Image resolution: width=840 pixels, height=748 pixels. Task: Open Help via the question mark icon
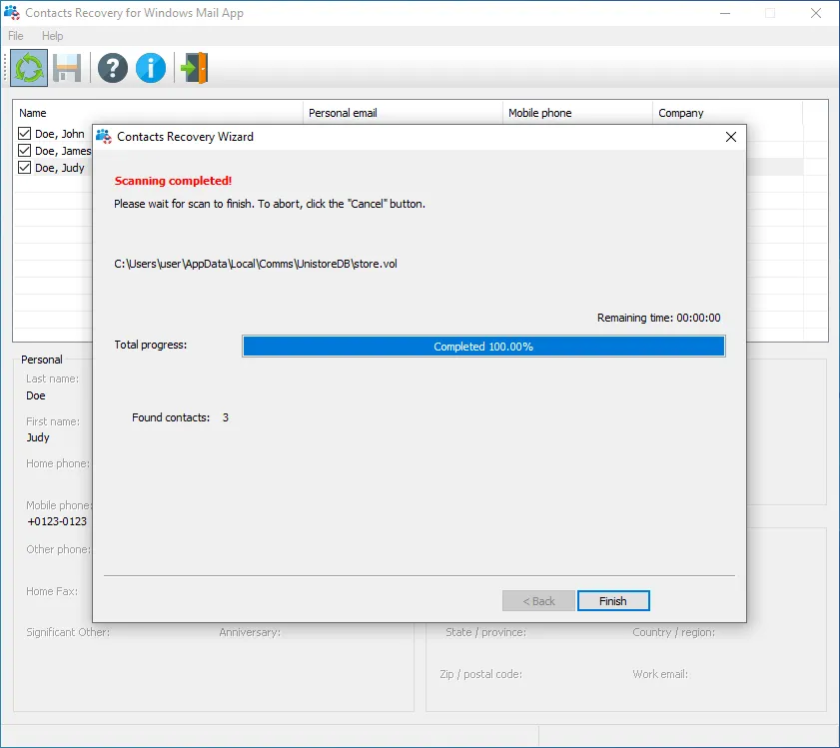point(112,68)
